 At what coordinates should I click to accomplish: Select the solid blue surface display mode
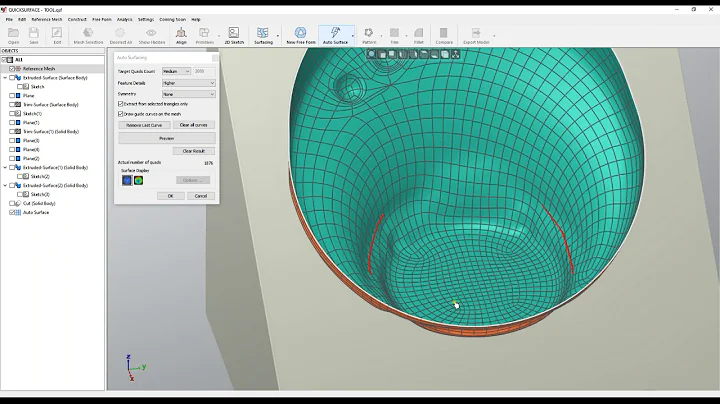coord(127,180)
